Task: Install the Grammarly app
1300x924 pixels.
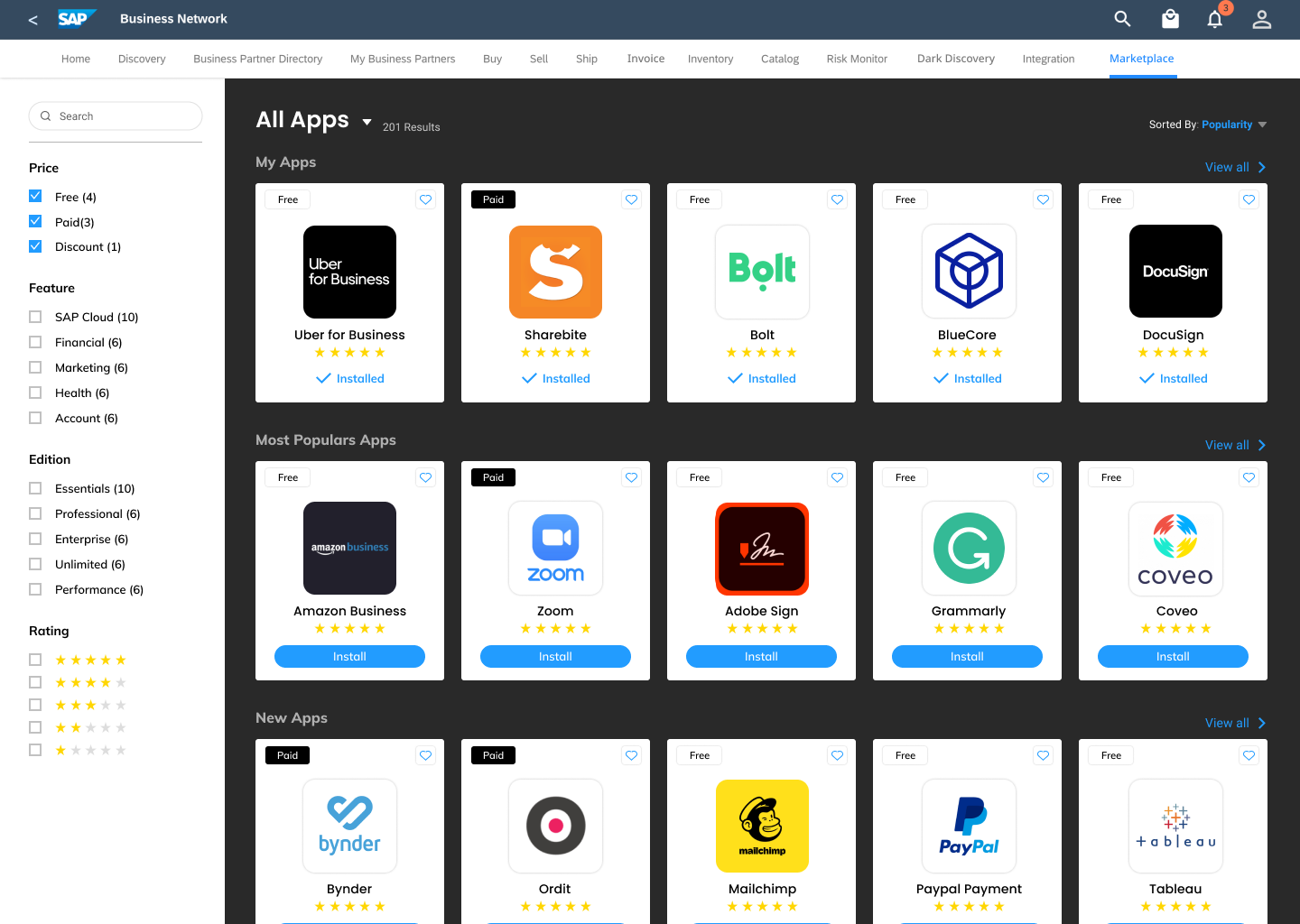Action: point(967,656)
